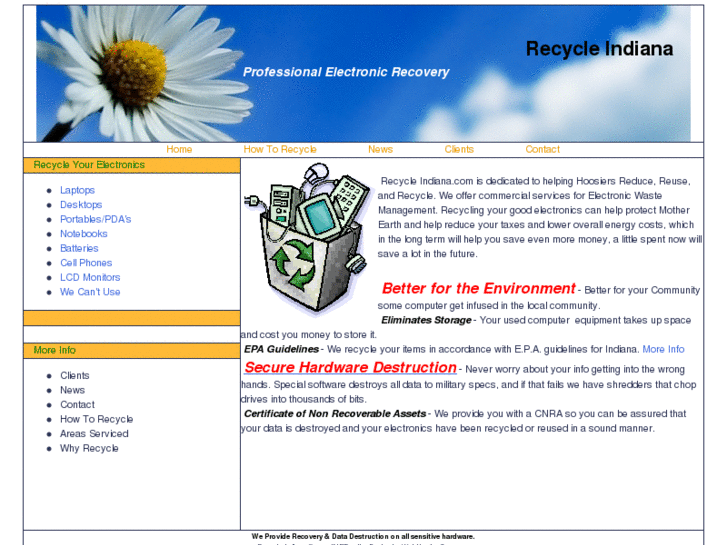Viewport: 727px width, 545px height.
Task: Click the Professional Electronic Recovery tagline
Action: [346, 72]
